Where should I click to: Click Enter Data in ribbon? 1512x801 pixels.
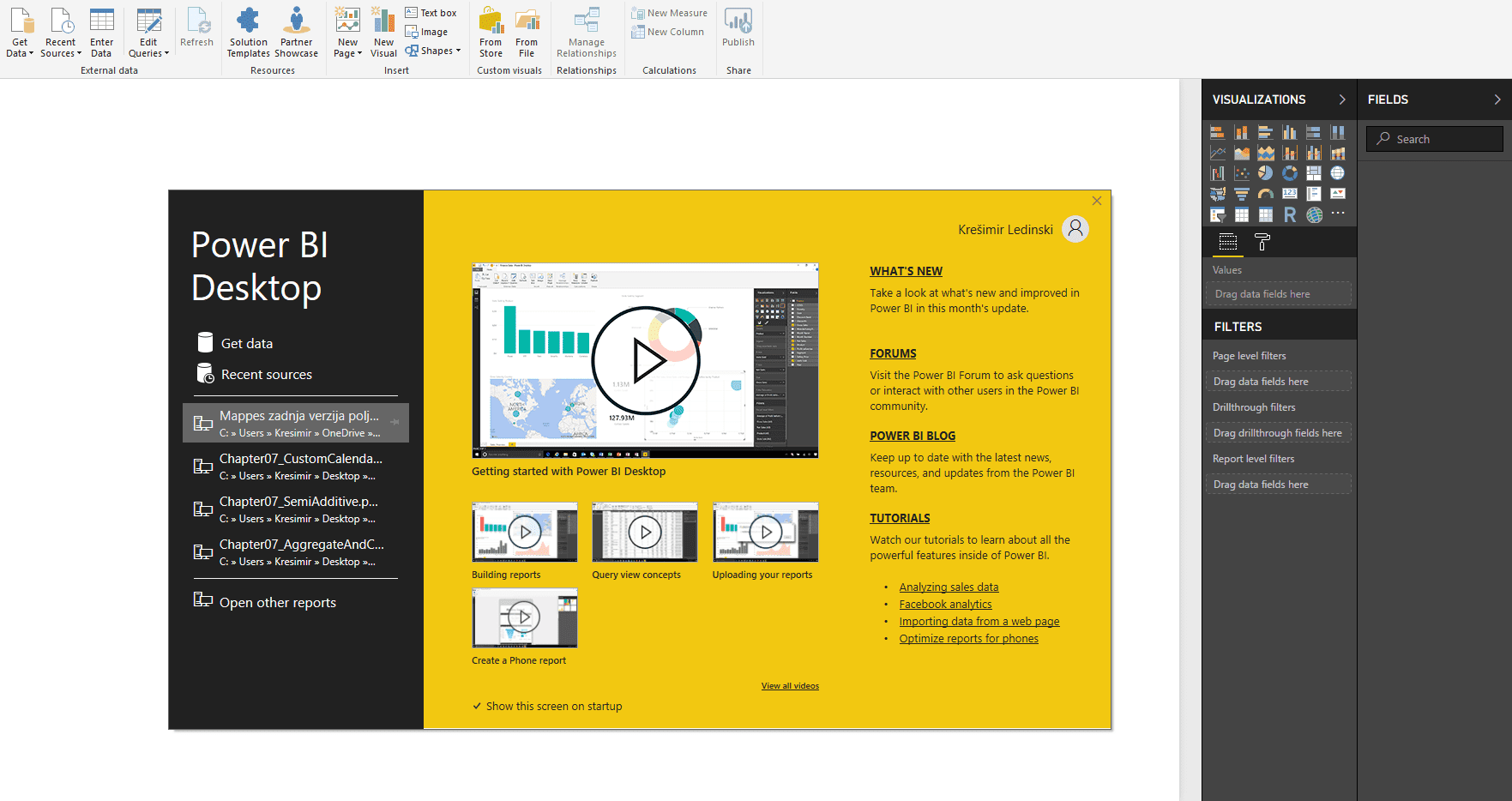[x=101, y=33]
